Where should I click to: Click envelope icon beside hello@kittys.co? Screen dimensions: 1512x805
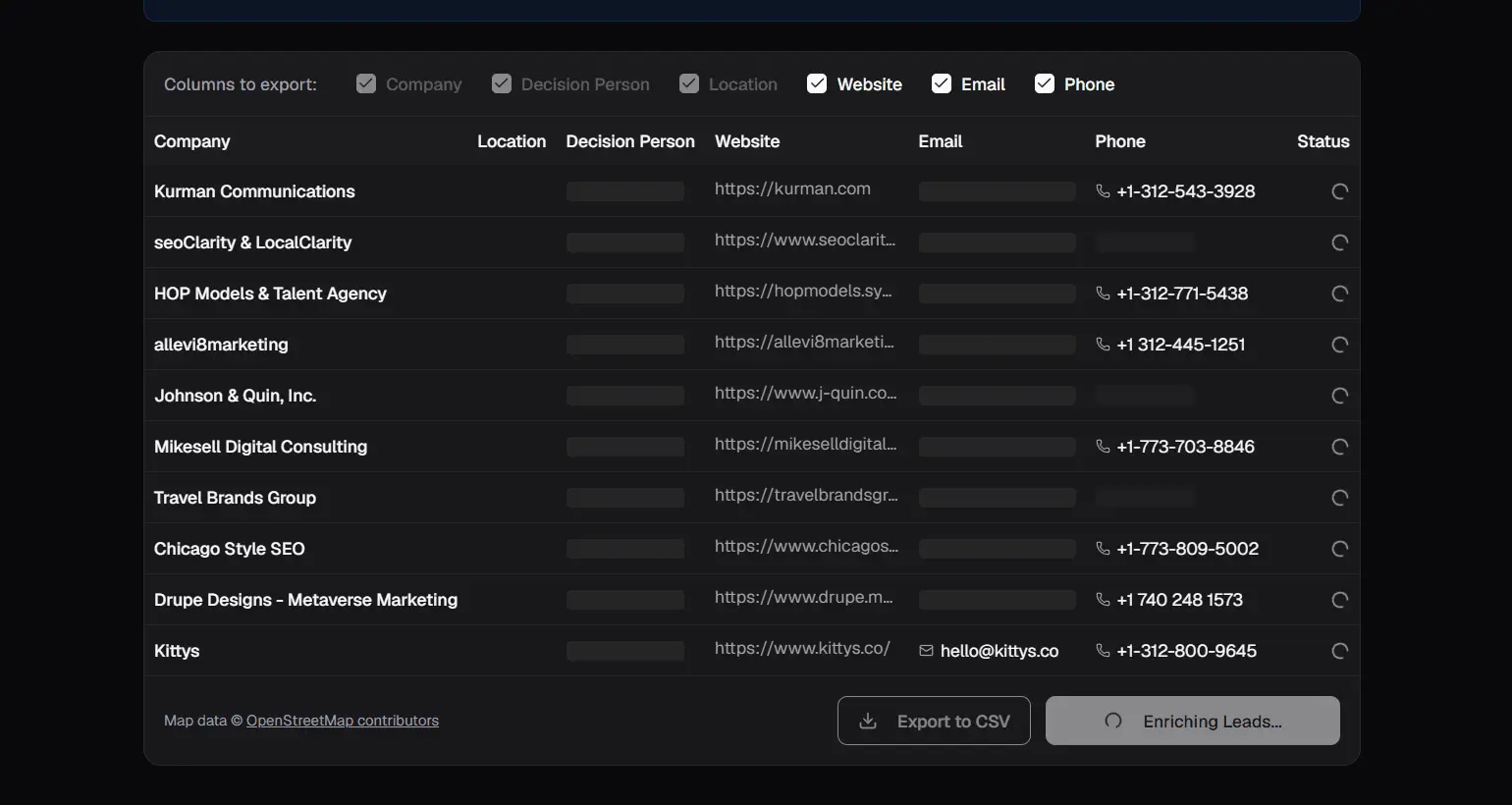[x=926, y=651]
